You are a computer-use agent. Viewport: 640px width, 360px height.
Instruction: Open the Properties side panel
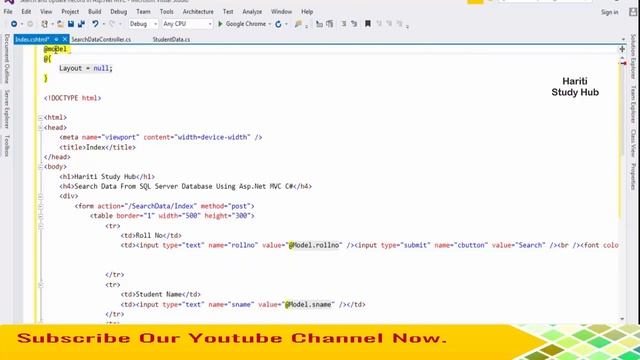(633, 176)
